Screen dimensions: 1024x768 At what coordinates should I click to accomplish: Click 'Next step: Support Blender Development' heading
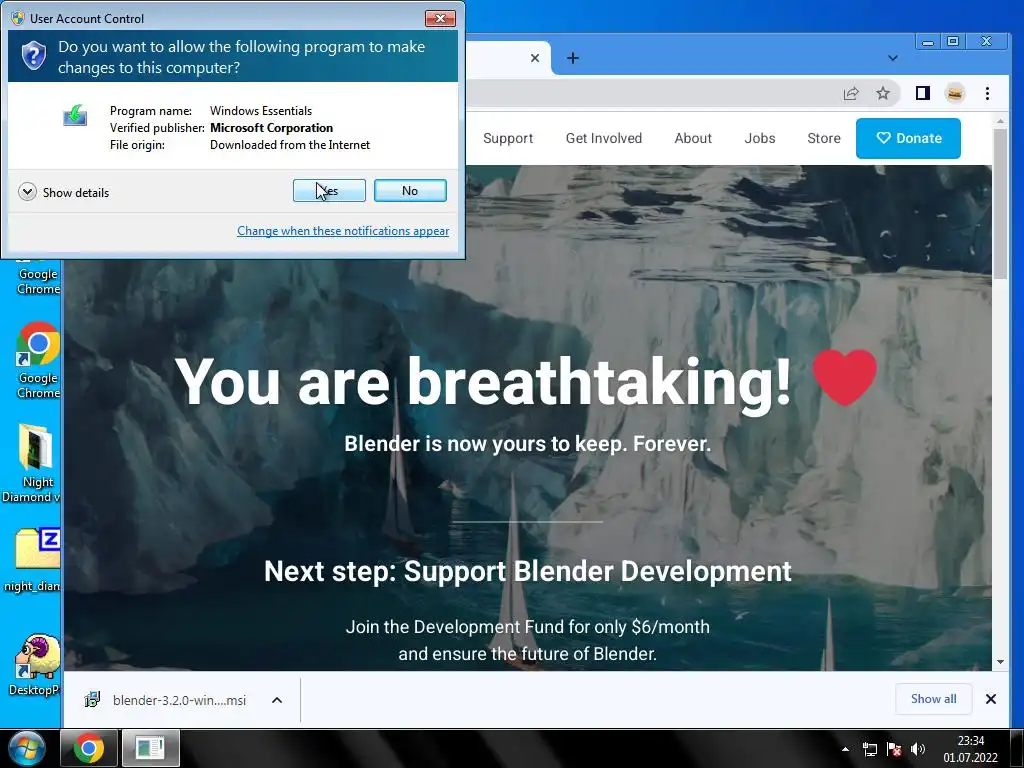pos(528,571)
